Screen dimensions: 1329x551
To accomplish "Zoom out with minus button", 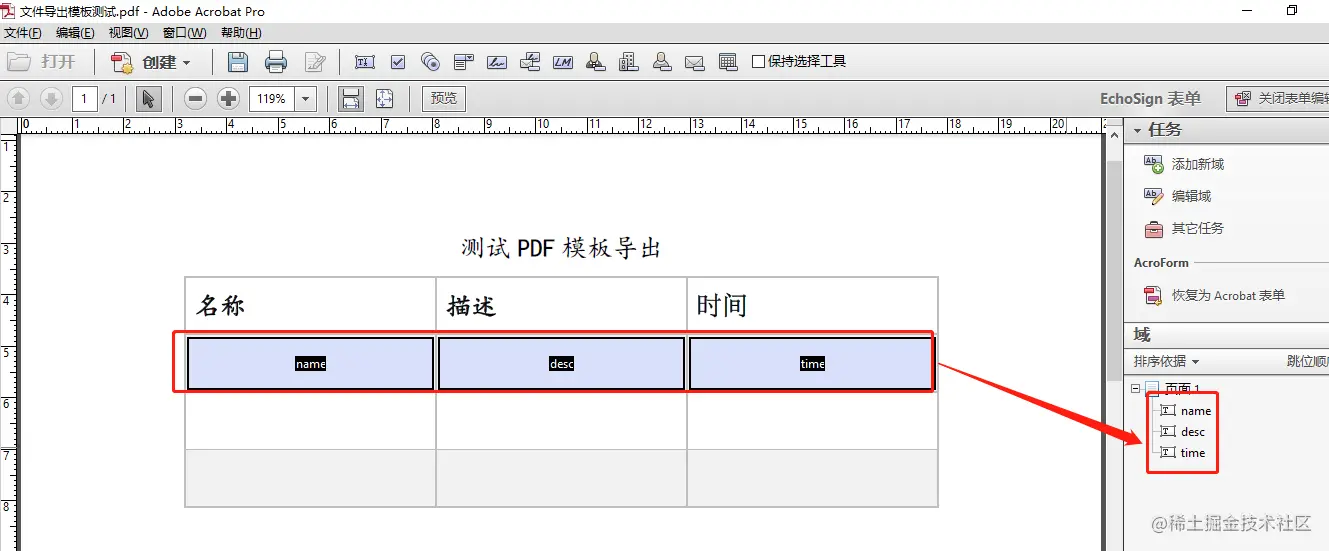I will 196,98.
